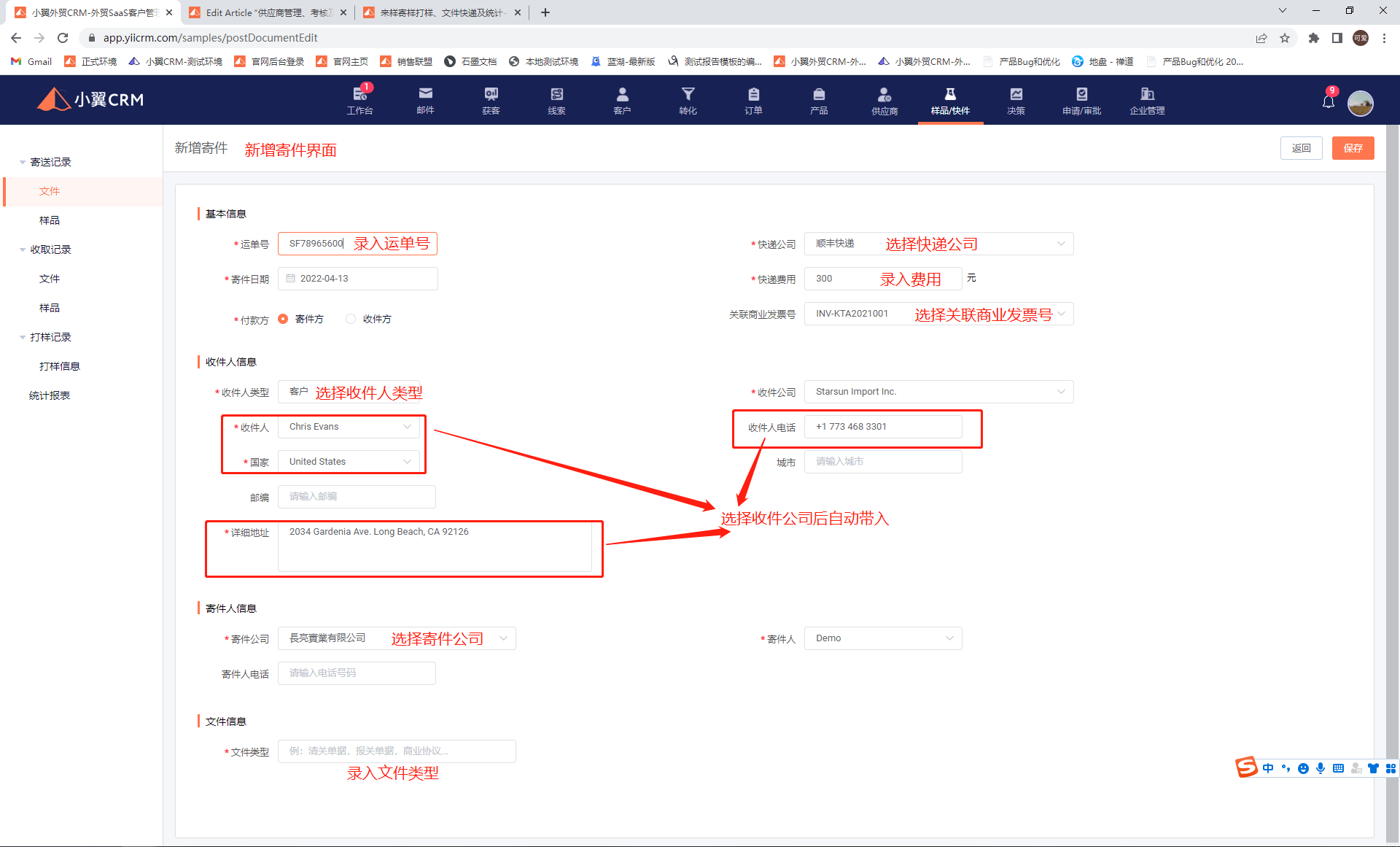Click the 文件类型 input field
The image size is (1400, 847).
click(397, 751)
